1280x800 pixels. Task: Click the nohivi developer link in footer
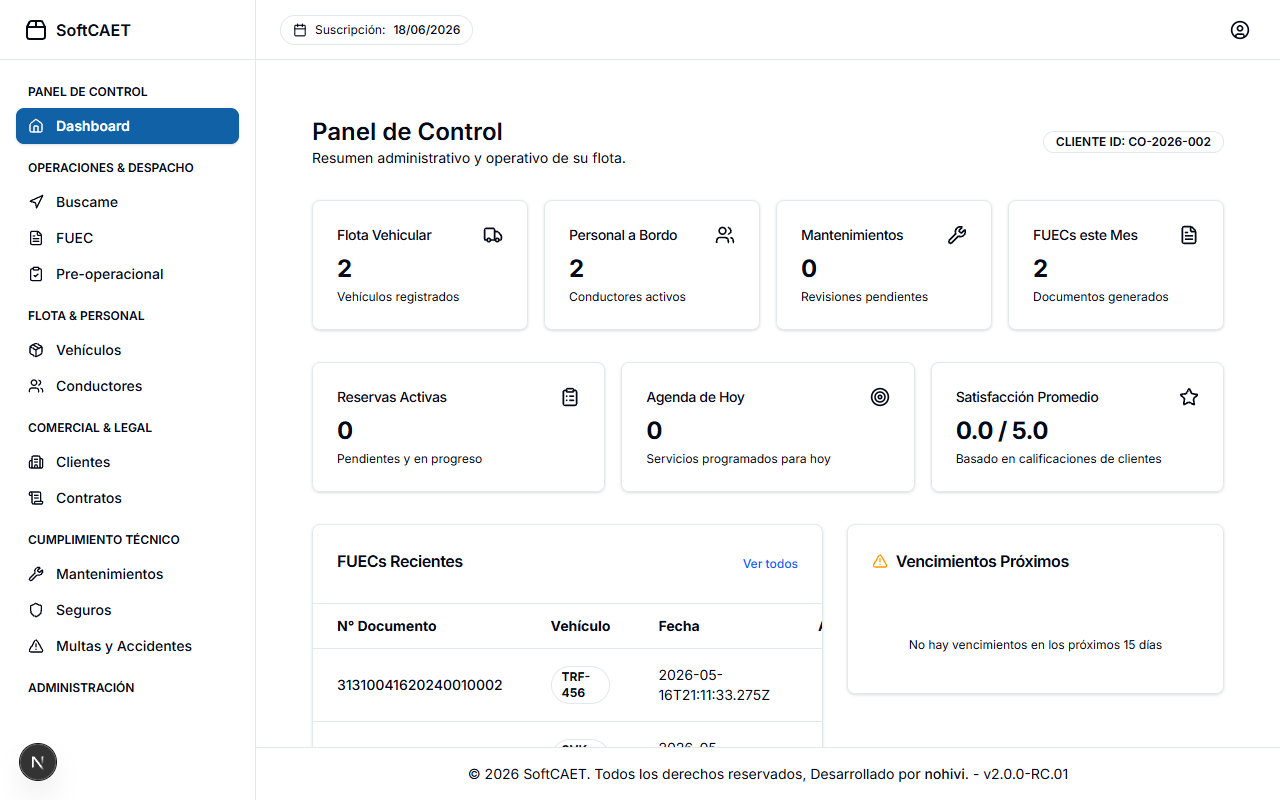[946, 774]
